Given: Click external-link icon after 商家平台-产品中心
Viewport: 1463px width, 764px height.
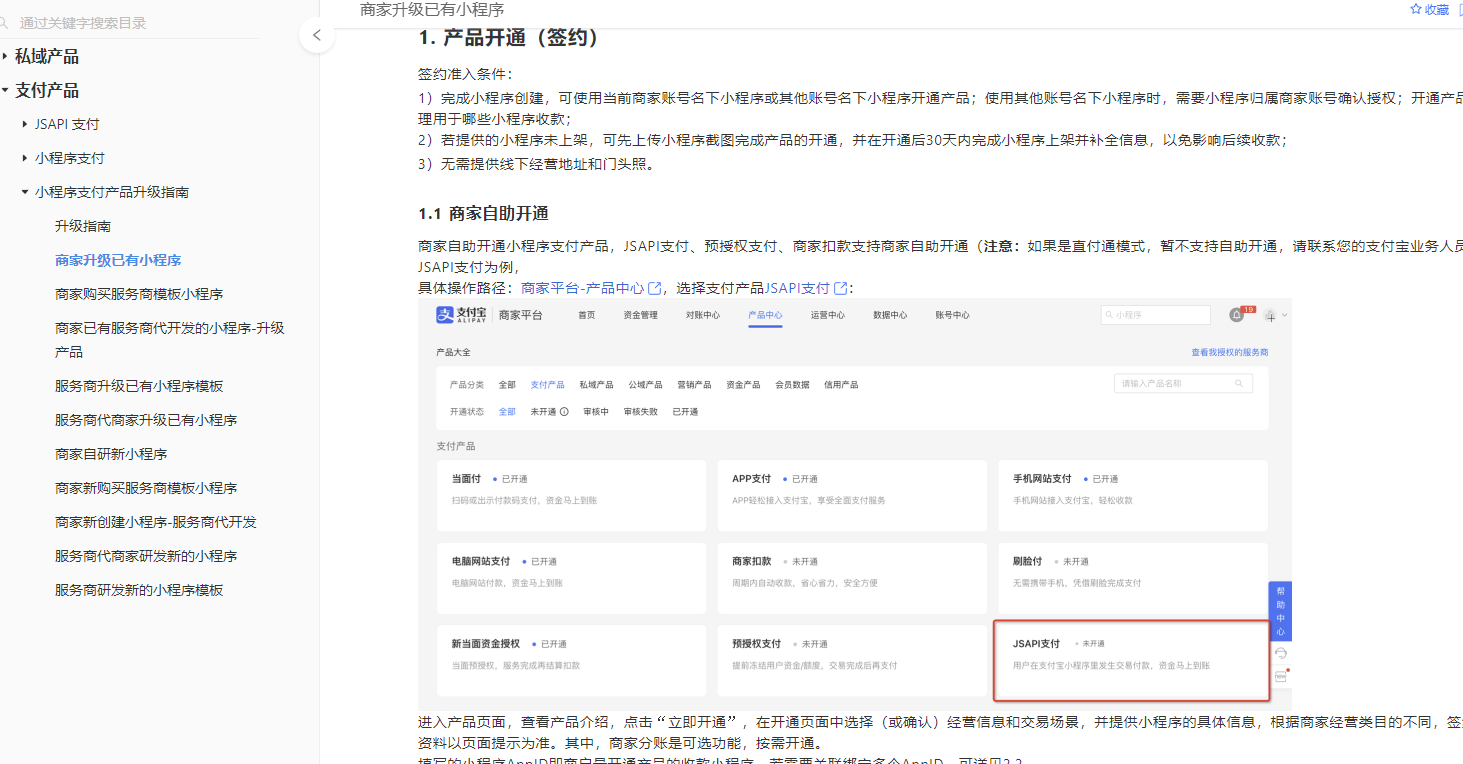Looking at the screenshot, I should (655, 288).
